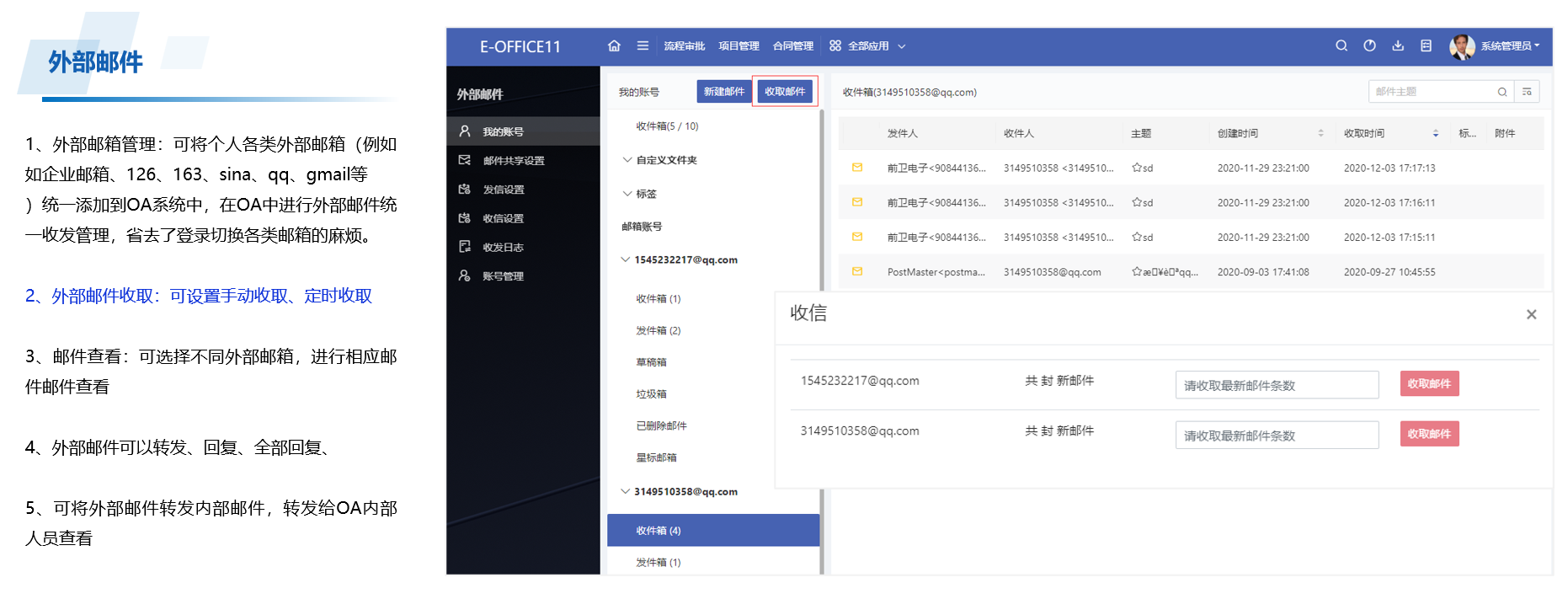Select 收件箱 (1) under 1545232217 account

[x=659, y=299]
